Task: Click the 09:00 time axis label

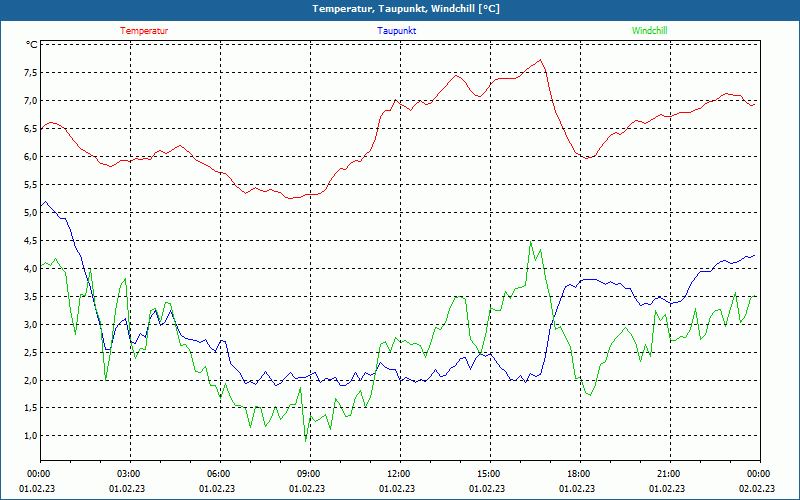Action: point(310,473)
